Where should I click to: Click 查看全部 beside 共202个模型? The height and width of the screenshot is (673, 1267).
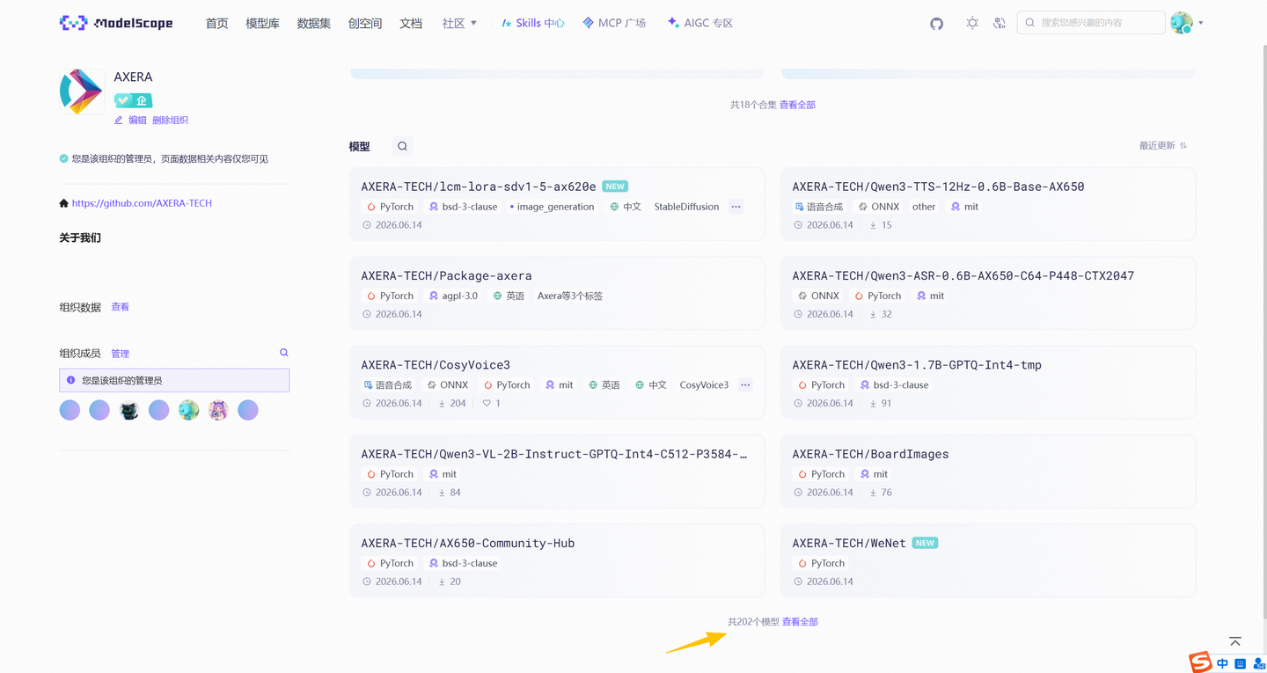point(800,622)
